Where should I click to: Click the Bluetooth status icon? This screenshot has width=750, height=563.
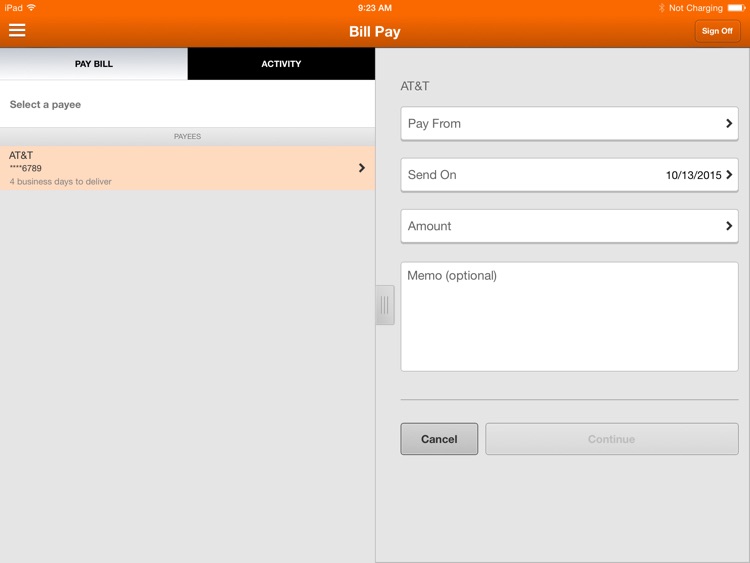tap(662, 8)
